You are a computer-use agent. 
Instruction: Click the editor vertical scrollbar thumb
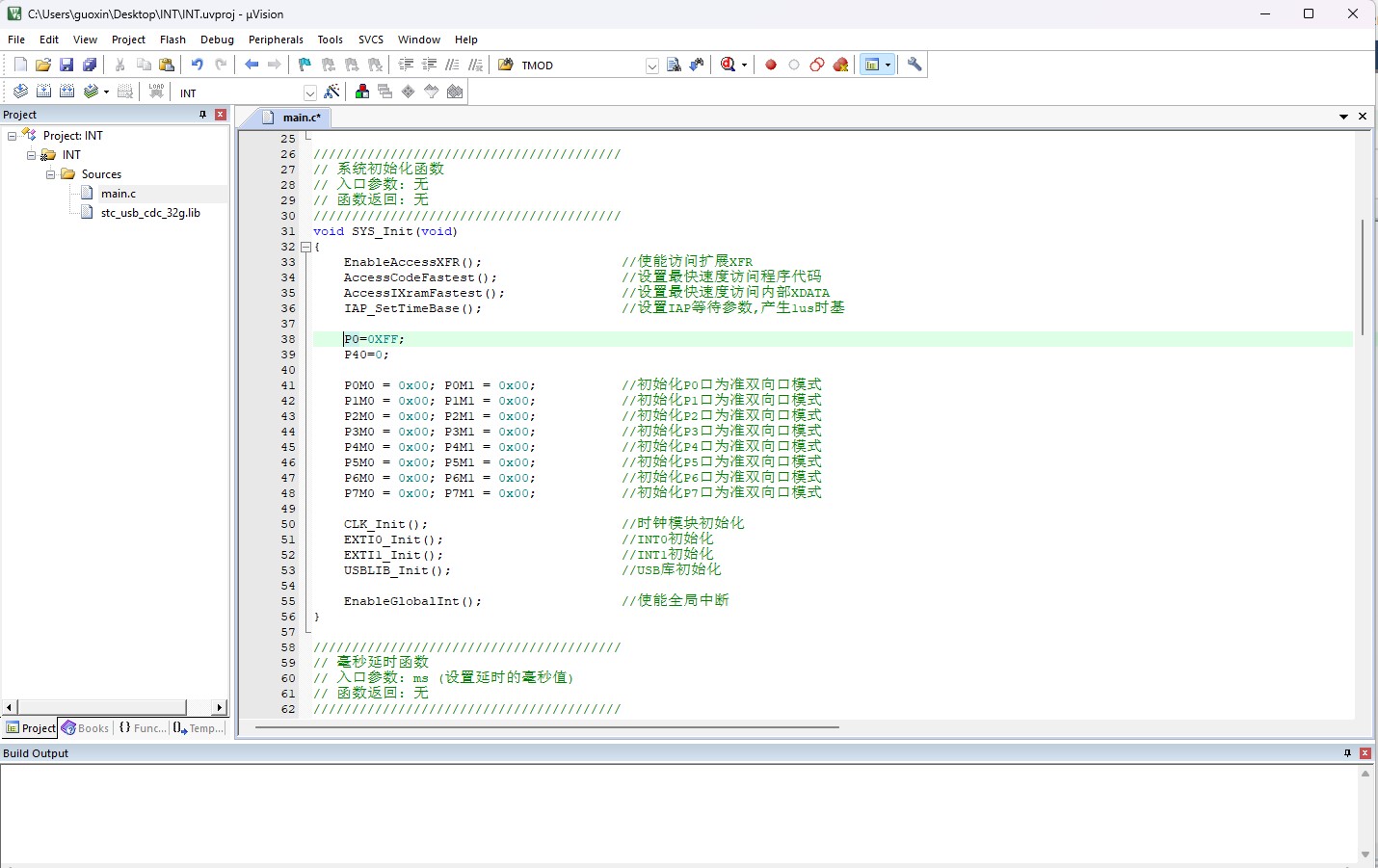pyautogui.click(x=1362, y=276)
